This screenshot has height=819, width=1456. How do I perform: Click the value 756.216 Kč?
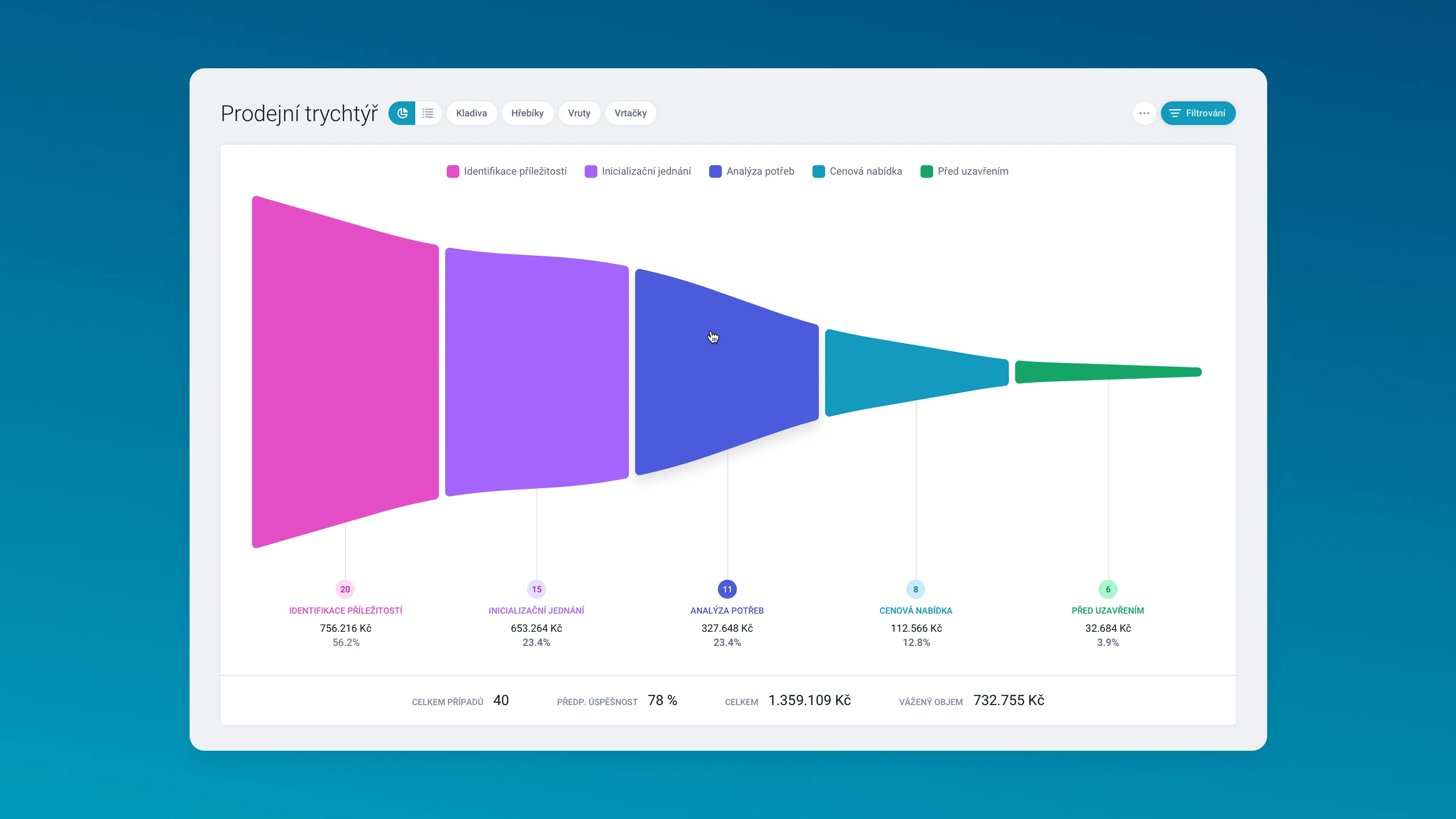point(346,628)
